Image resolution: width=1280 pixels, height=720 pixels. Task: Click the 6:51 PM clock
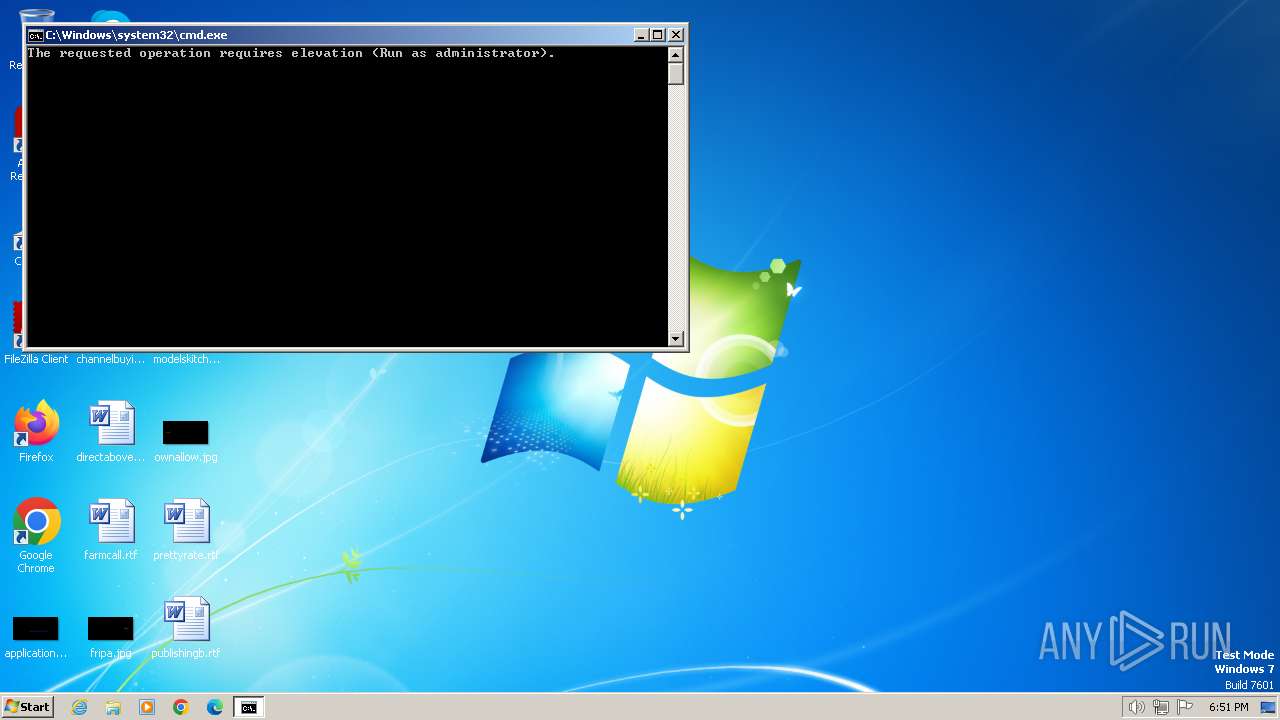click(x=1228, y=707)
